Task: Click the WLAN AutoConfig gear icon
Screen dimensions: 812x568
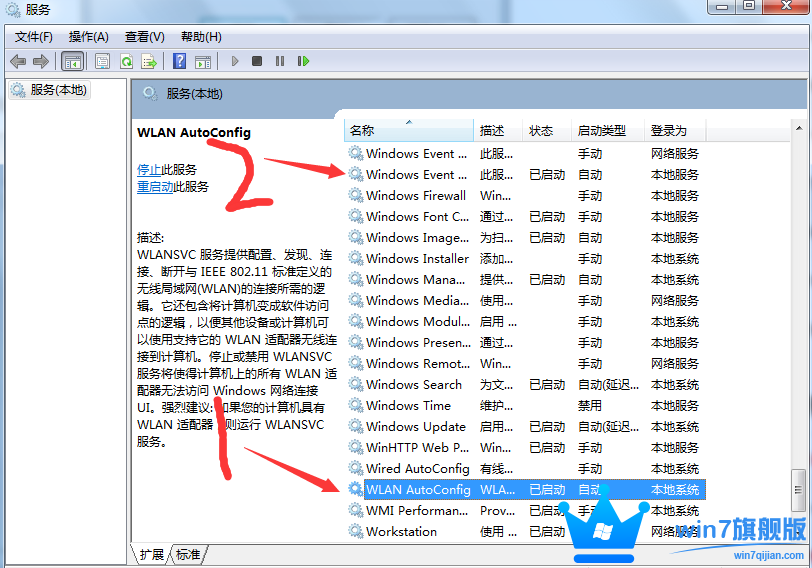Action: [356, 489]
